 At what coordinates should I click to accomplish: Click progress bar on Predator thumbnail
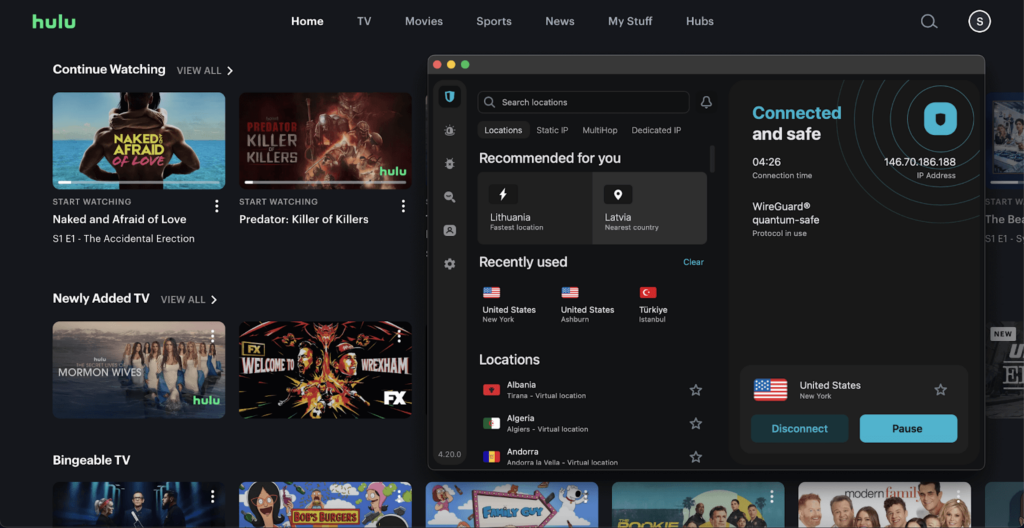325,182
